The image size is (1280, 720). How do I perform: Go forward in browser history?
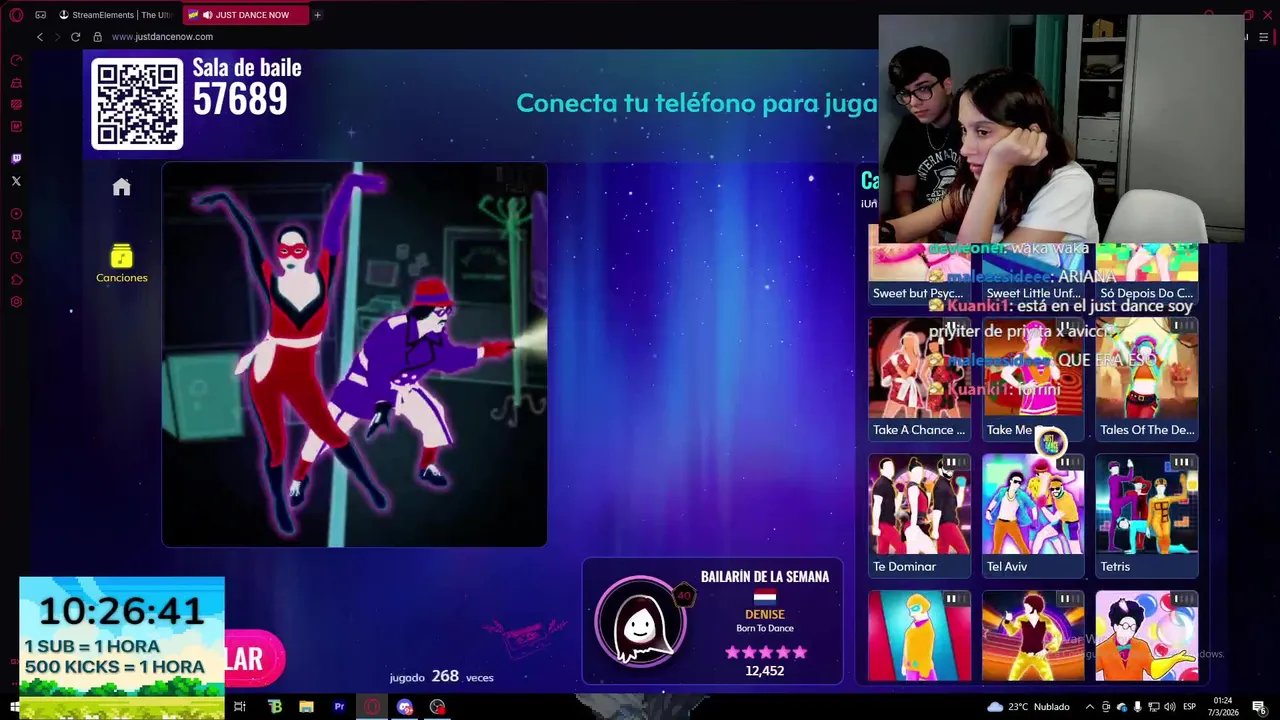[x=57, y=37]
